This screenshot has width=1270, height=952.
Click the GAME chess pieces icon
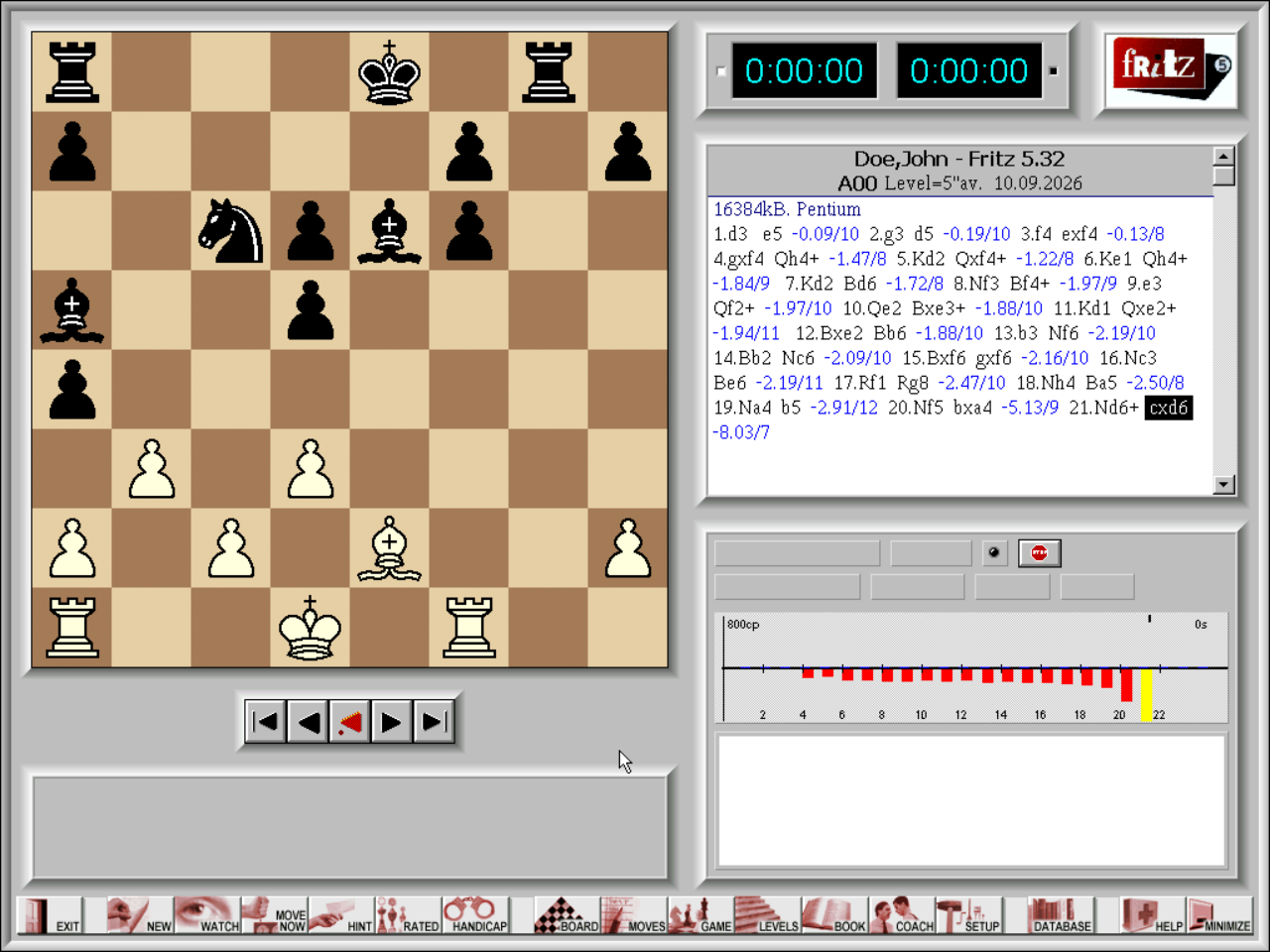tap(700, 915)
